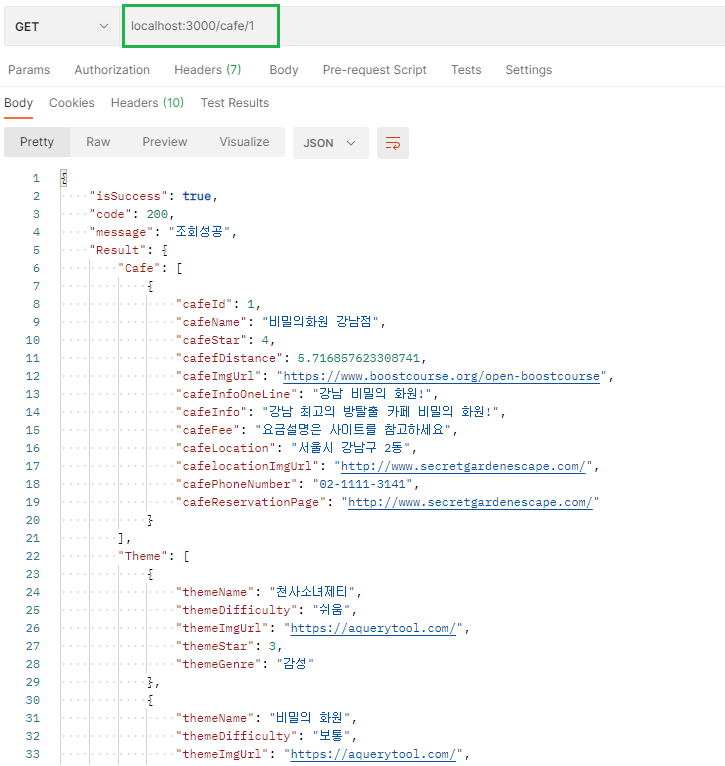Open the Settings tab
Image resolution: width=725 pixels, height=766 pixels.
[529, 70]
